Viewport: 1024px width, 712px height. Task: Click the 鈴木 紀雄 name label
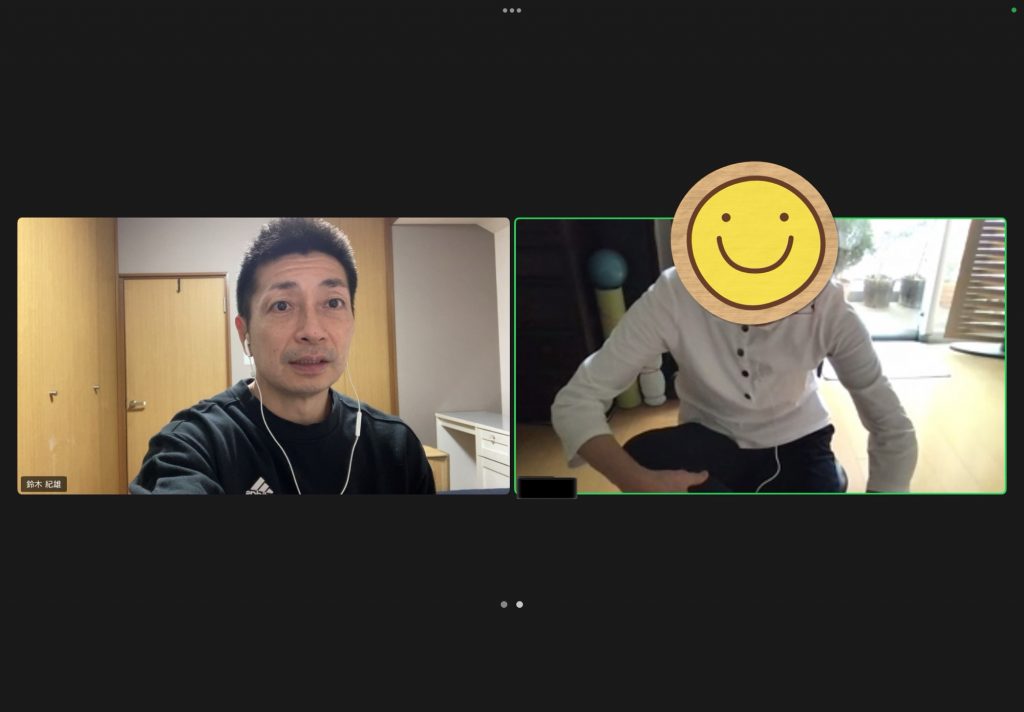(x=44, y=484)
